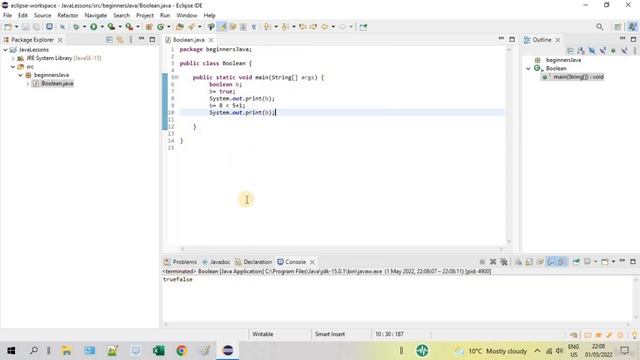Click Remove Launch in the Console toolbar
The image size is (640, 360).
(x=493, y=262)
